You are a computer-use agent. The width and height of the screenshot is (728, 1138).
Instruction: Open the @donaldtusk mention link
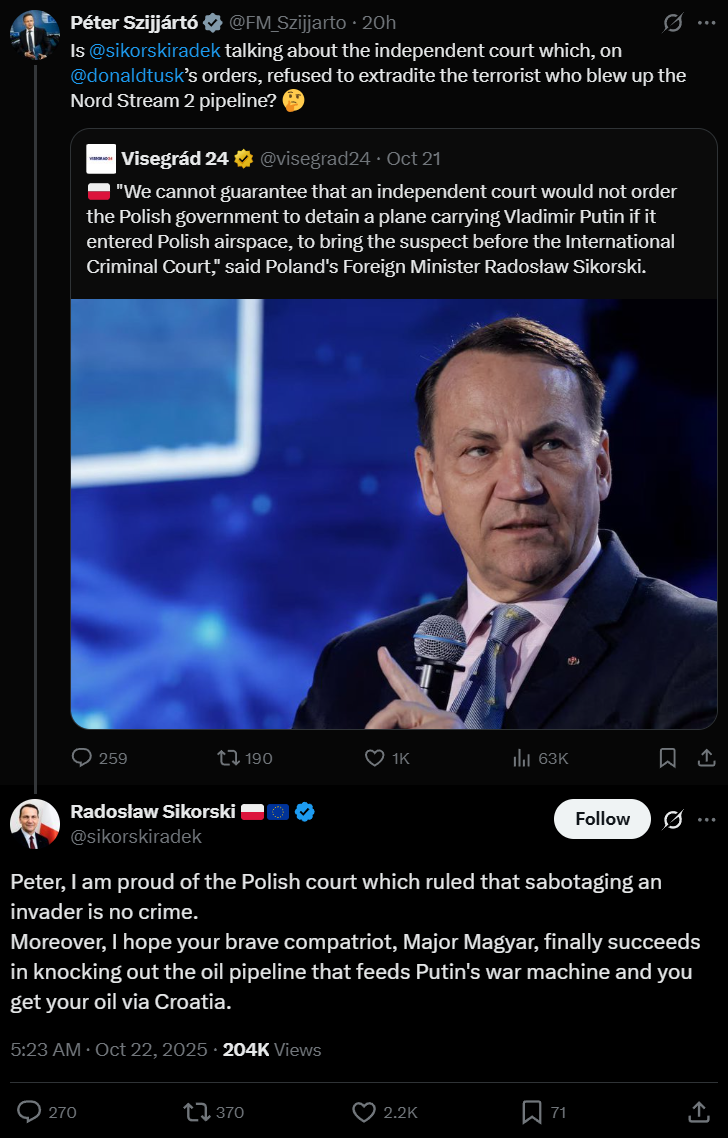126,76
